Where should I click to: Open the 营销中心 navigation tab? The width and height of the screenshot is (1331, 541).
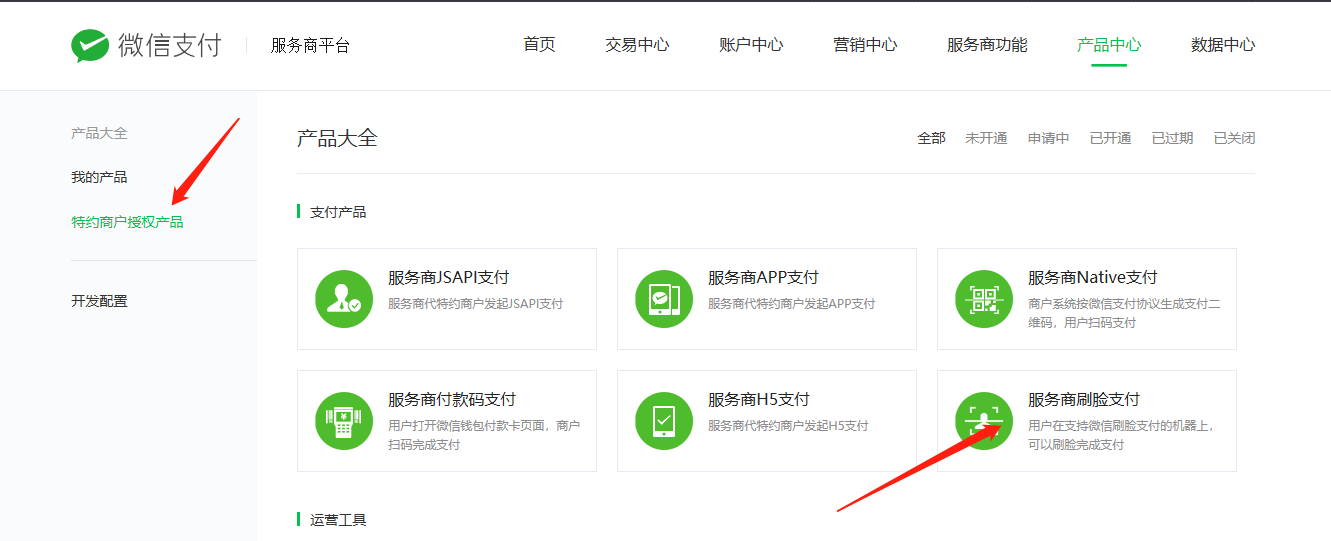coord(865,45)
